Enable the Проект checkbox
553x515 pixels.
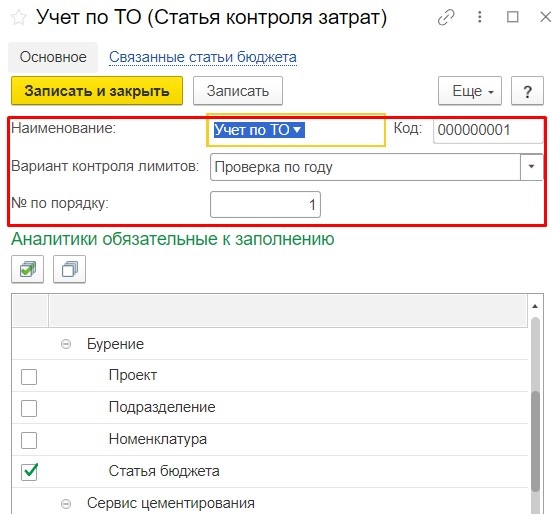tap(29, 376)
